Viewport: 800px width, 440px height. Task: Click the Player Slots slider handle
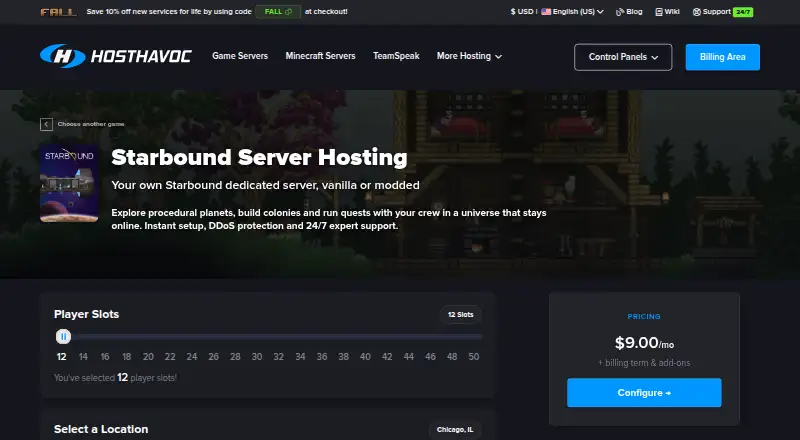63,337
